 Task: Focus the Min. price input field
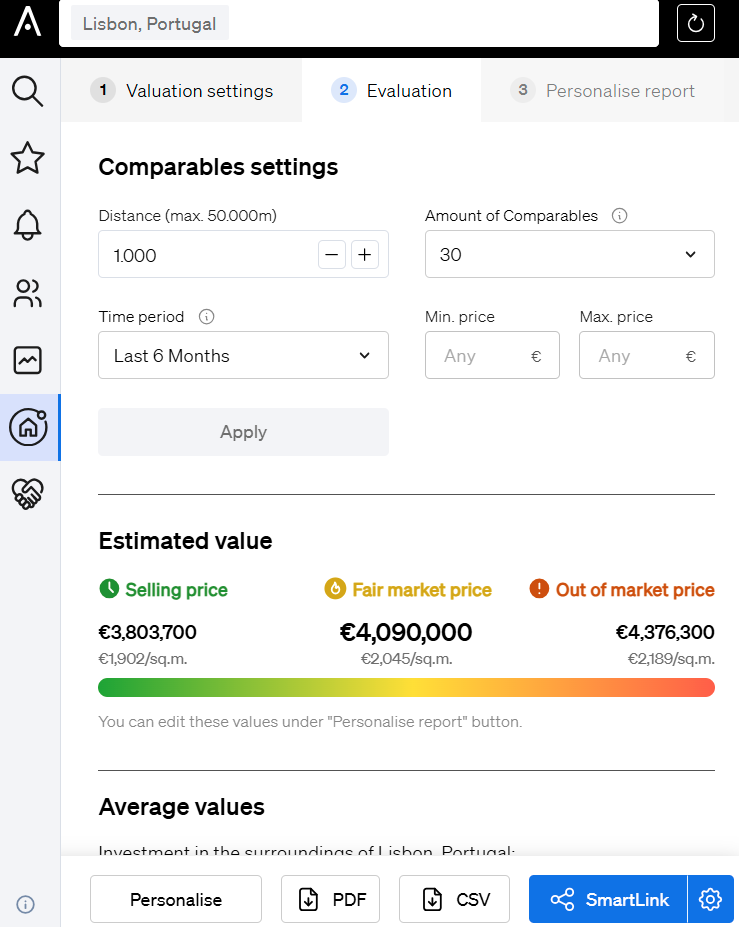coord(480,356)
